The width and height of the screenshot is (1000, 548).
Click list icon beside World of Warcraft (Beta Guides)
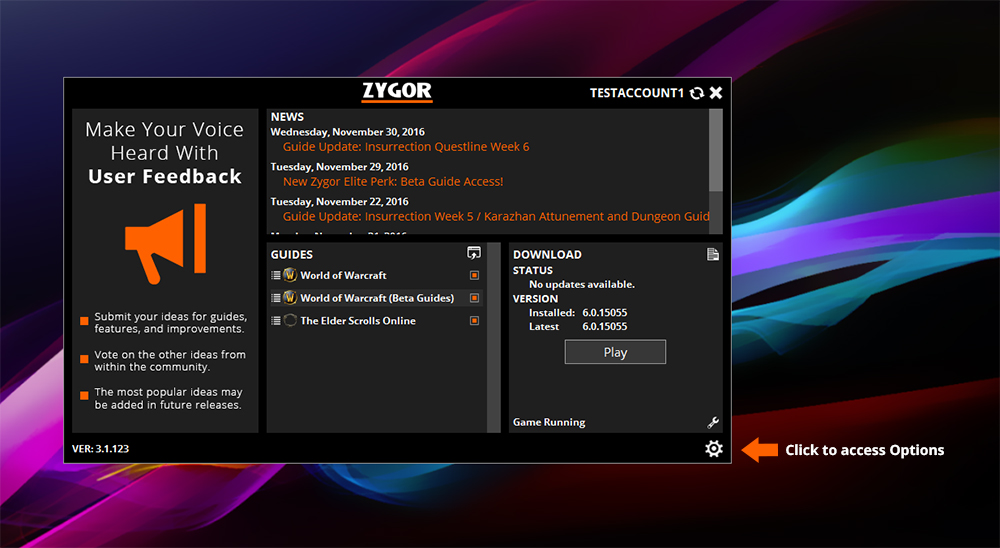pyautogui.click(x=276, y=298)
